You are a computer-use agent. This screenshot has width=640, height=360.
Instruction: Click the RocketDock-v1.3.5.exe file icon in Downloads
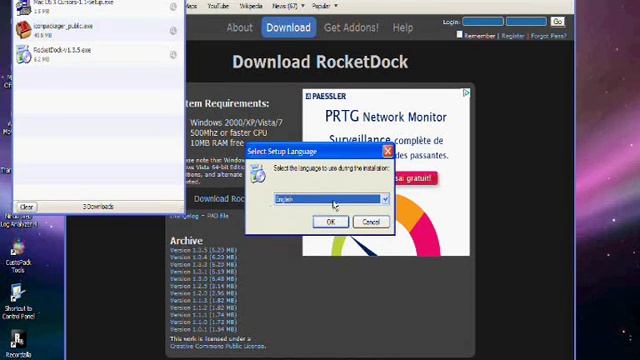click(23, 54)
